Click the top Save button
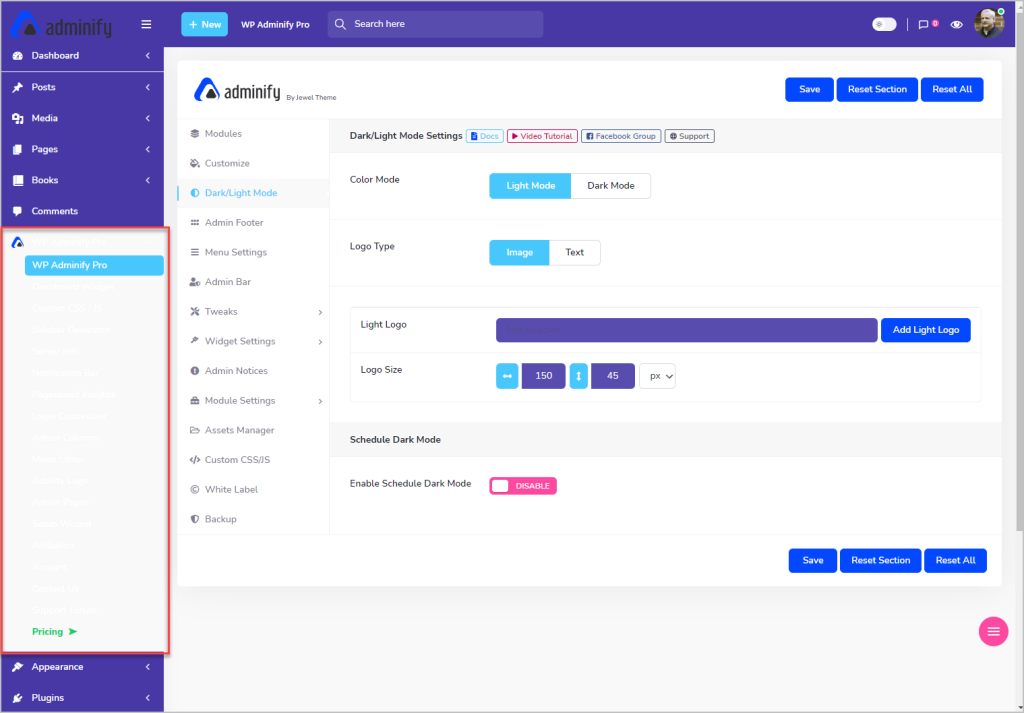This screenshot has width=1024, height=713. coord(809,89)
